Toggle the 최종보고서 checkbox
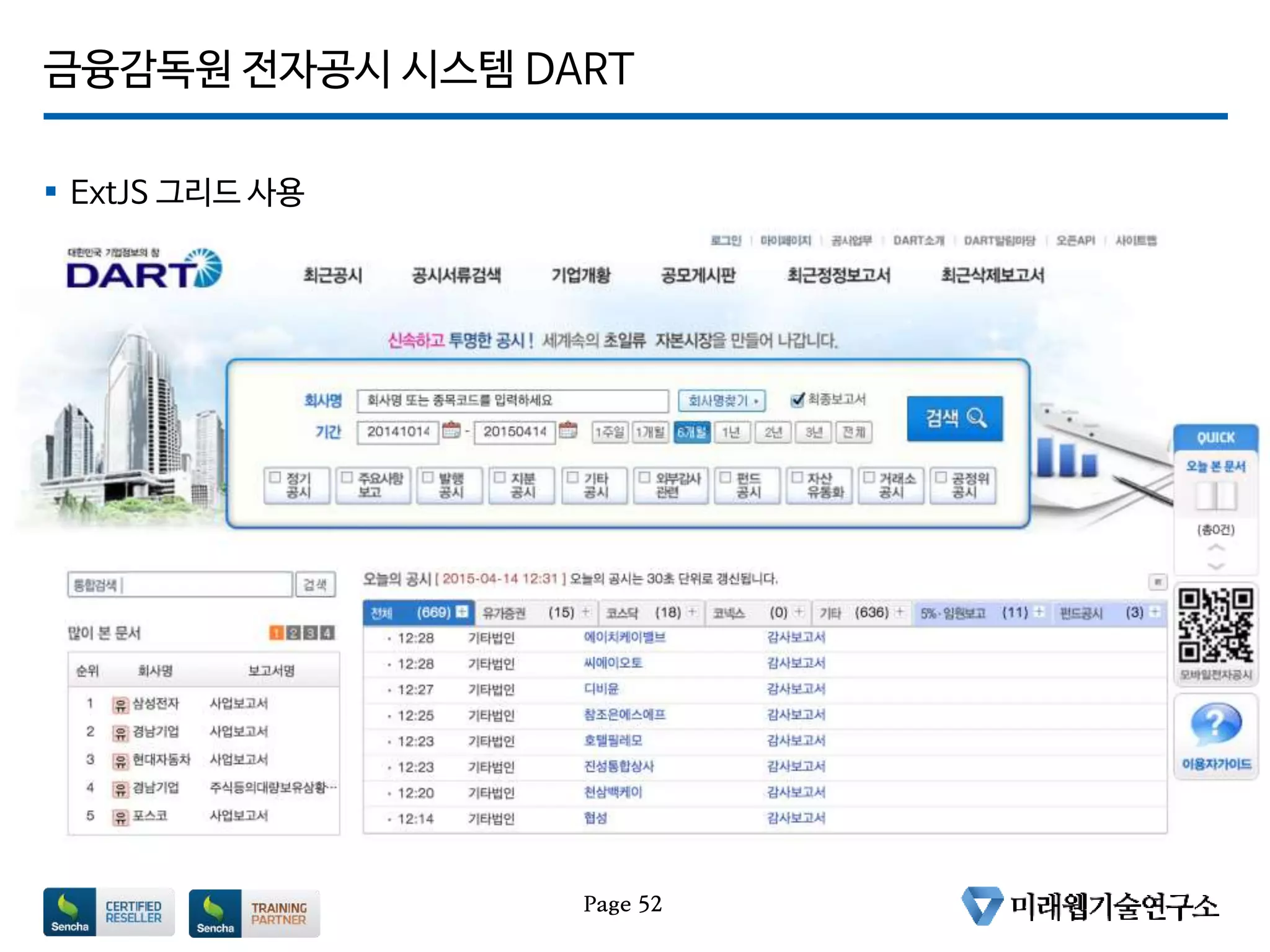Image resolution: width=1270 pixels, height=952 pixels. pyautogui.click(x=797, y=400)
